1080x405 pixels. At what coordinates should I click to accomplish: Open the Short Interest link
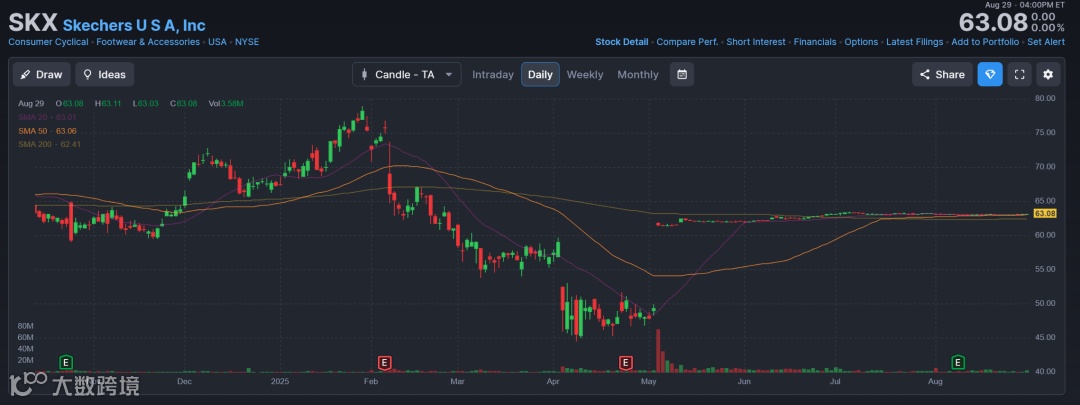(756, 42)
